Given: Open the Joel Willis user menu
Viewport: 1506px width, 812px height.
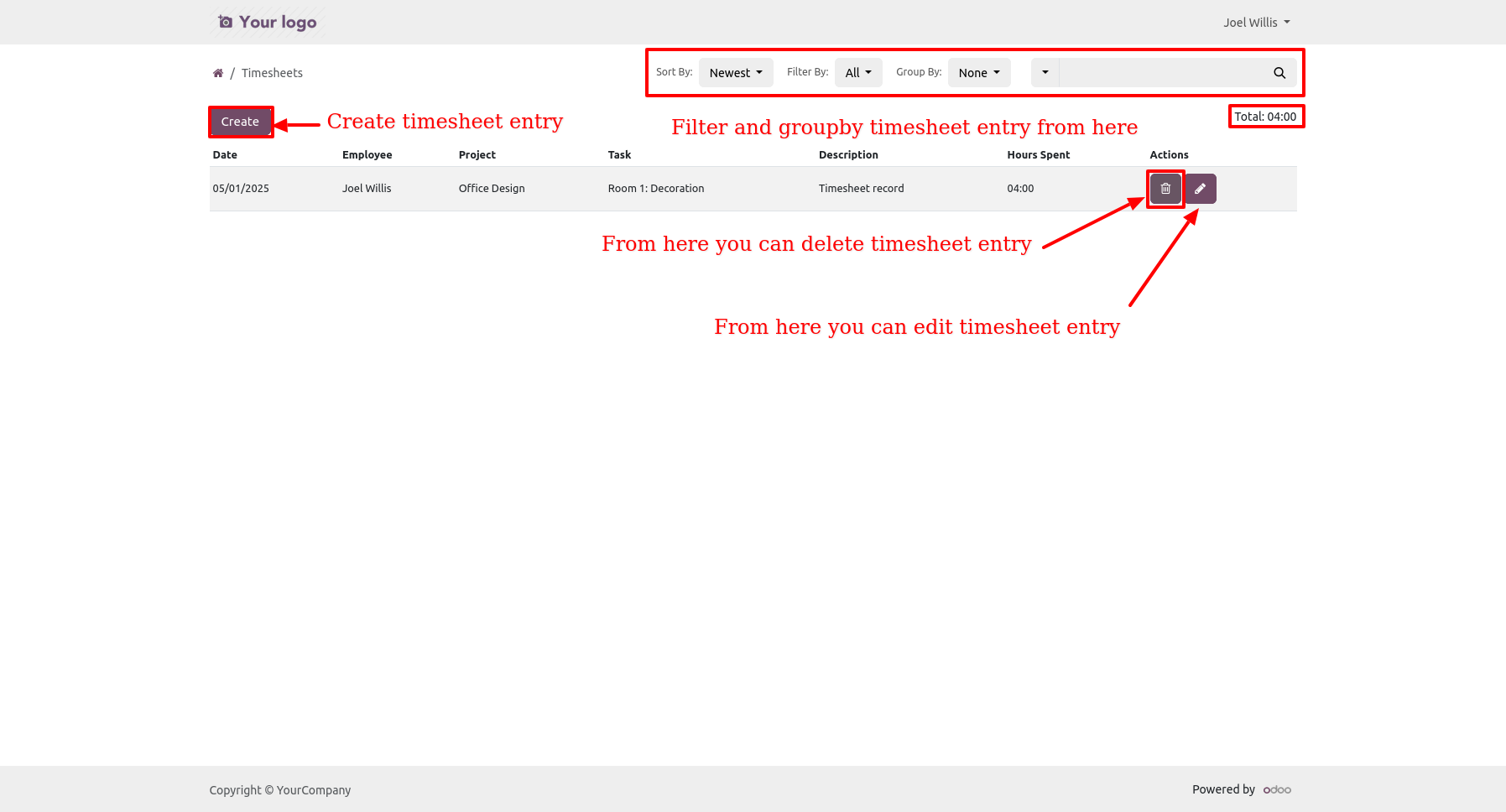Looking at the screenshot, I should (x=1256, y=23).
